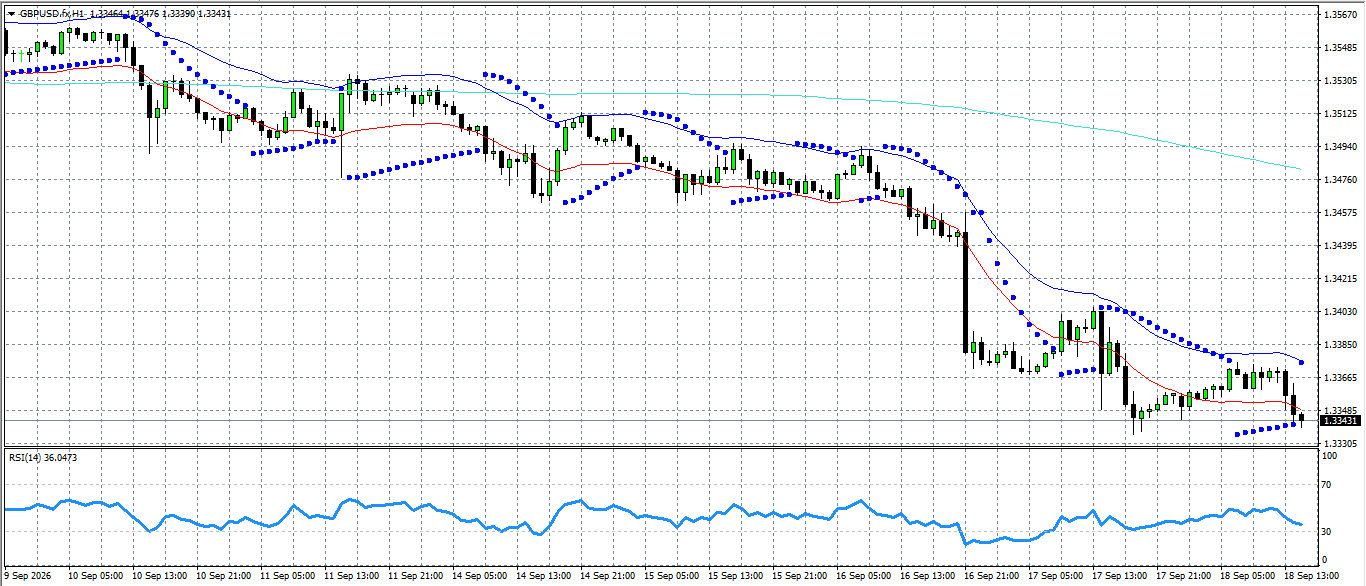Click the 15 Sep 13:00 time label
The image size is (1366, 586).
736,577
